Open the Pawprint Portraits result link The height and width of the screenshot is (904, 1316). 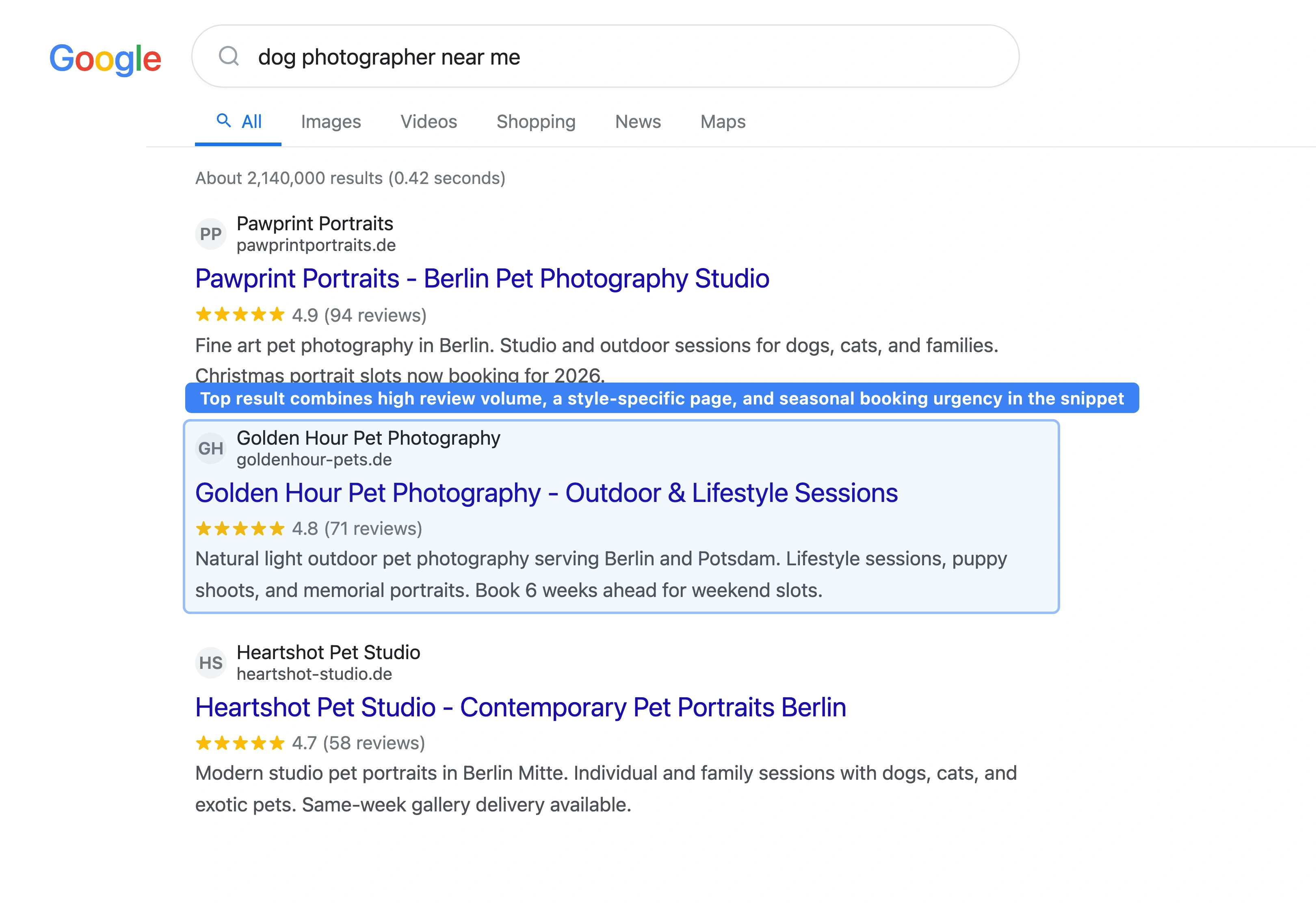[x=482, y=279]
